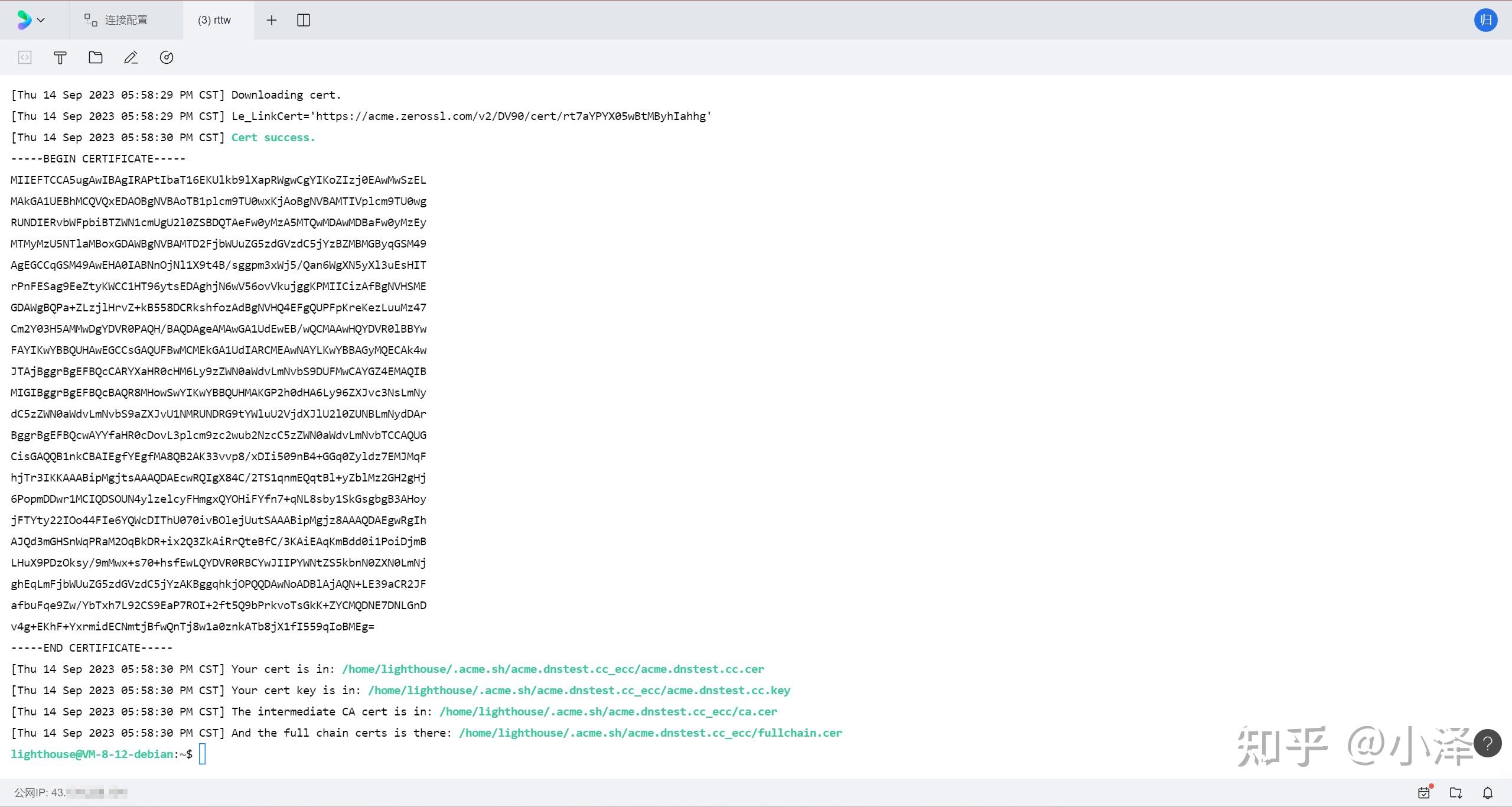This screenshot has height=807, width=1512.
Task: Expand the app logo dropdown chevron
Action: (x=41, y=20)
